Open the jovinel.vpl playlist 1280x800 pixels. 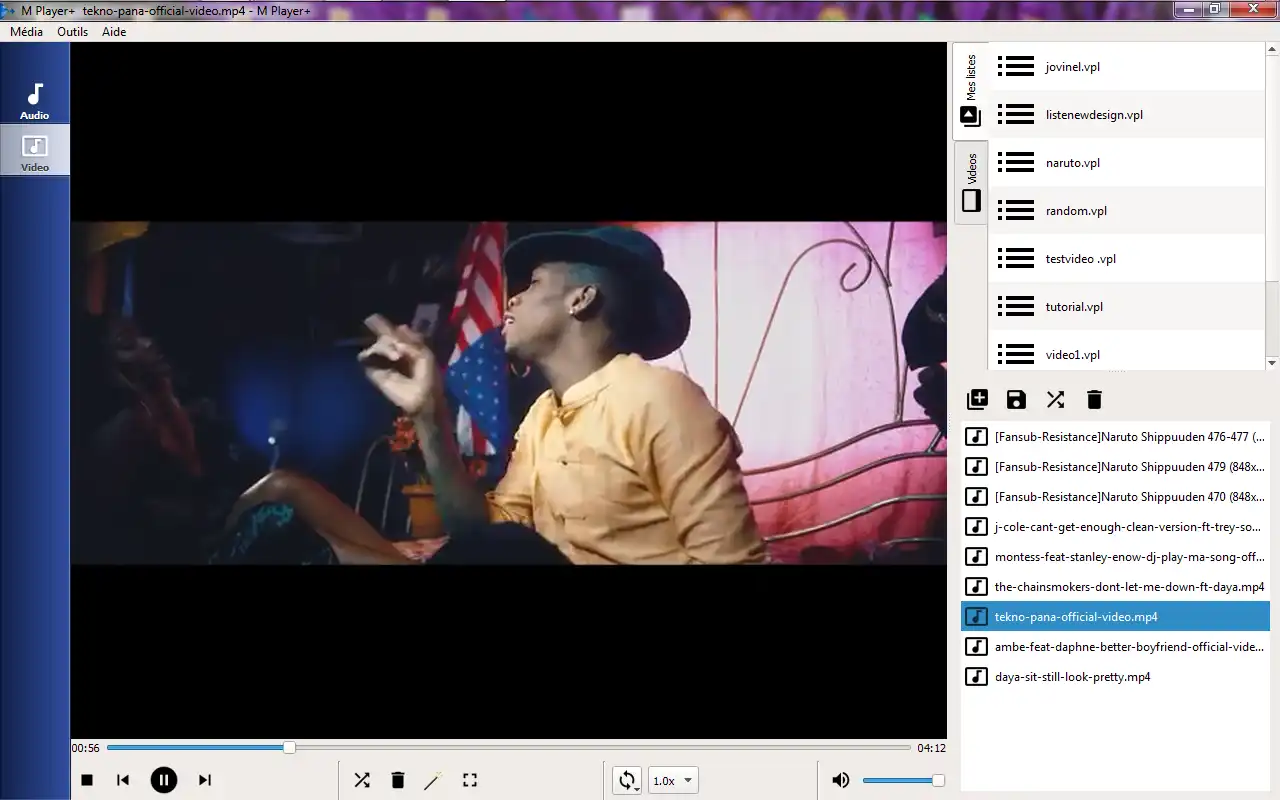pos(1127,67)
